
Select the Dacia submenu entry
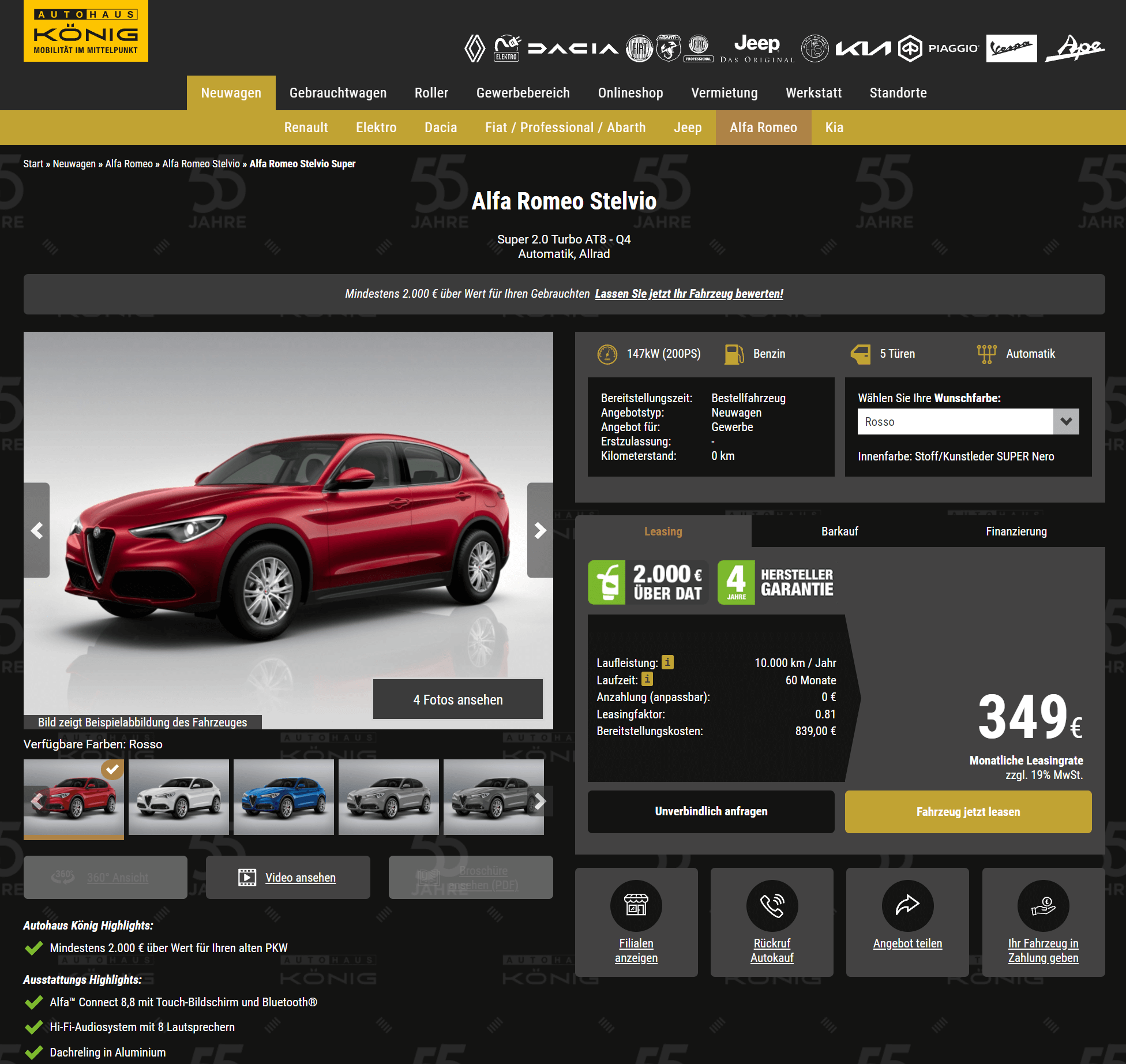point(441,128)
